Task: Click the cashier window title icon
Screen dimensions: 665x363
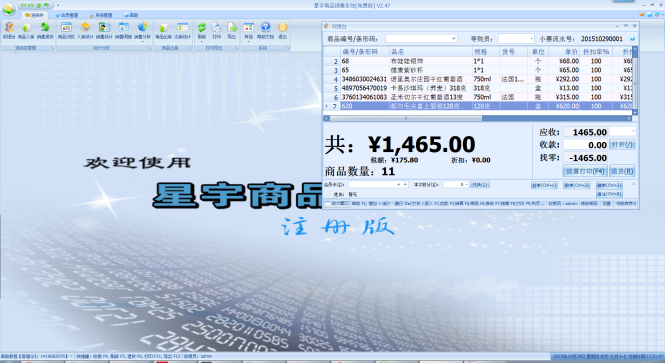Action: coord(327,26)
